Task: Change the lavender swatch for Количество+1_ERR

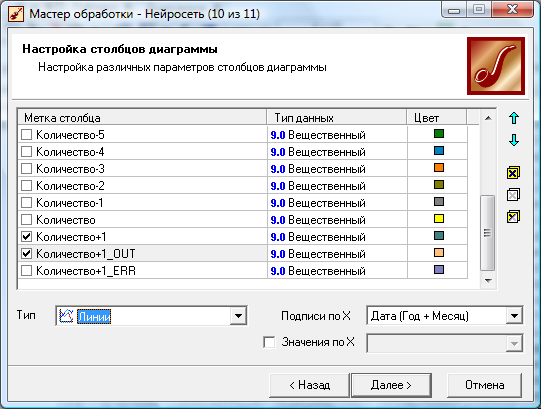Action: click(439, 270)
